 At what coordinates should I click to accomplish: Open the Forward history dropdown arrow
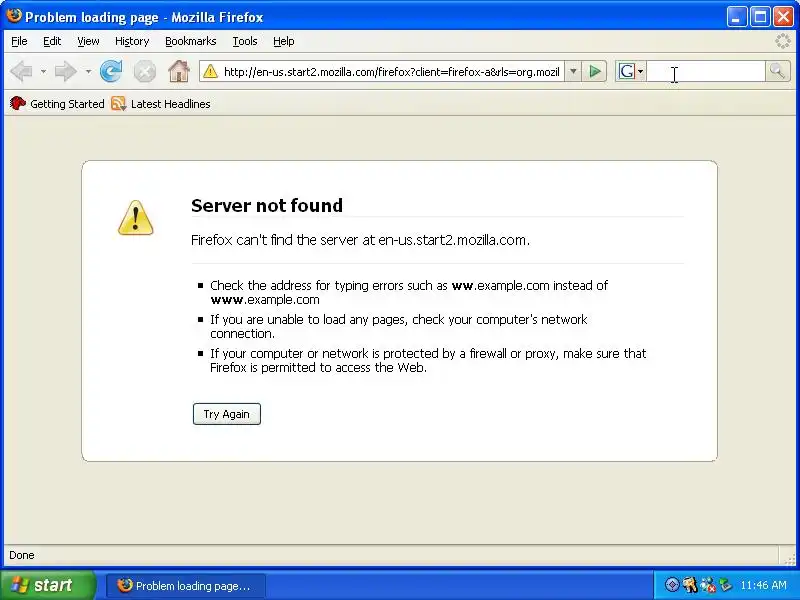[x=88, y=71]
